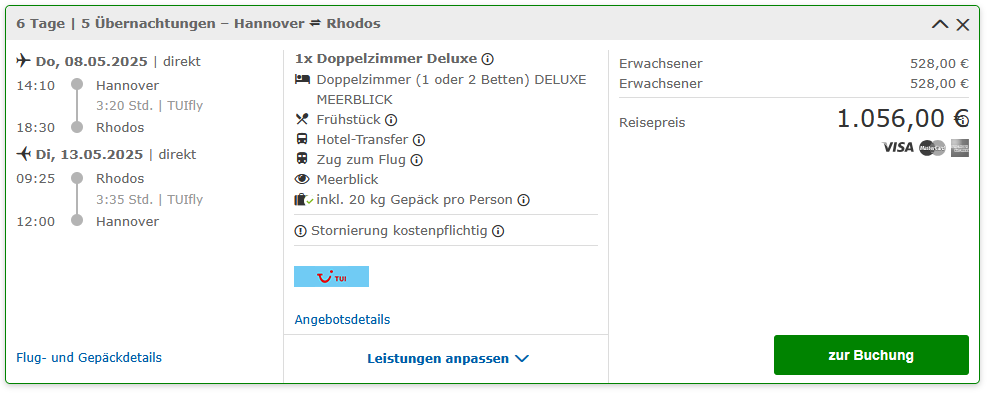The width and height of the screenshot is (987, 393).
Task: Click the luggage included icon
Action: pyautogui.click(x=303, y=200)
